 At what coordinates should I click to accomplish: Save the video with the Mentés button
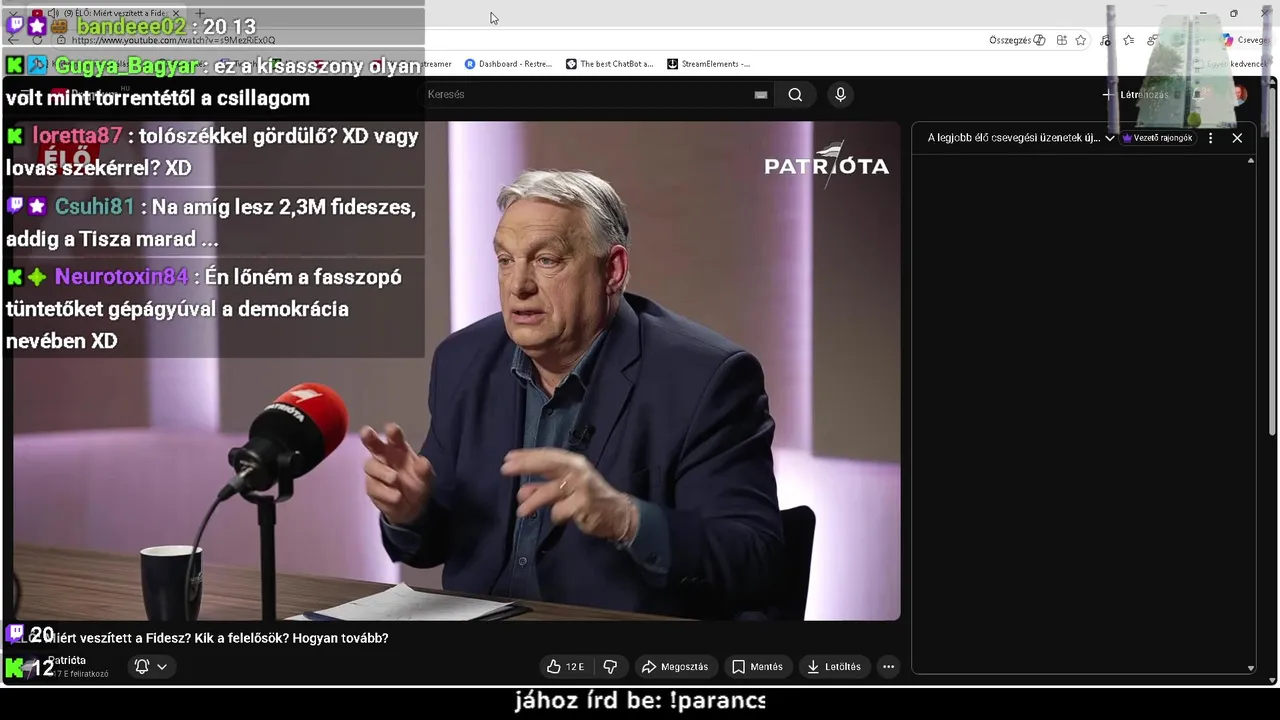click(757, 667)
